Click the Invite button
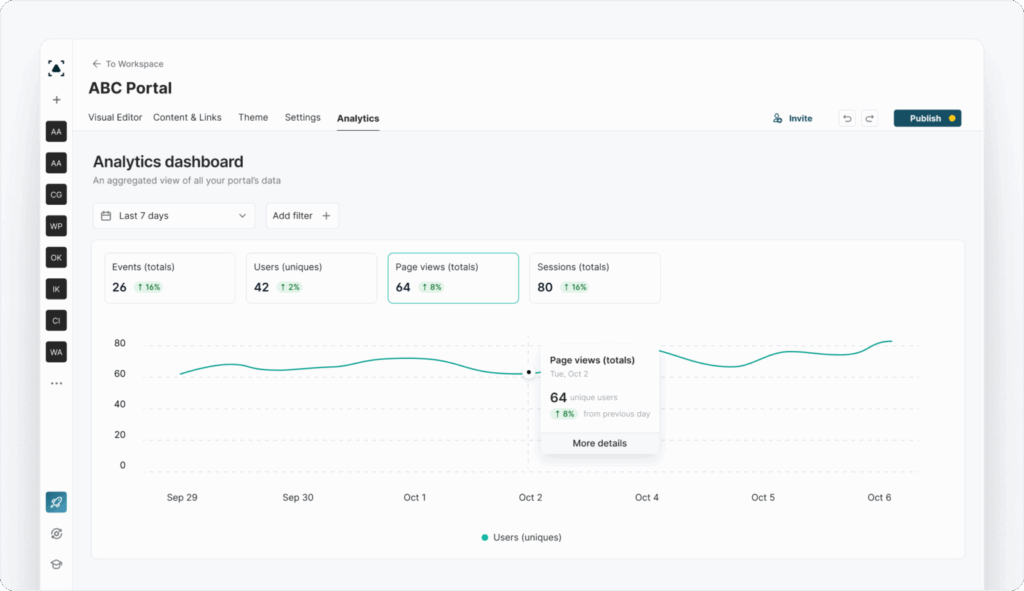The width and height of the screenshot is (1024, 591). coord(792,118)
